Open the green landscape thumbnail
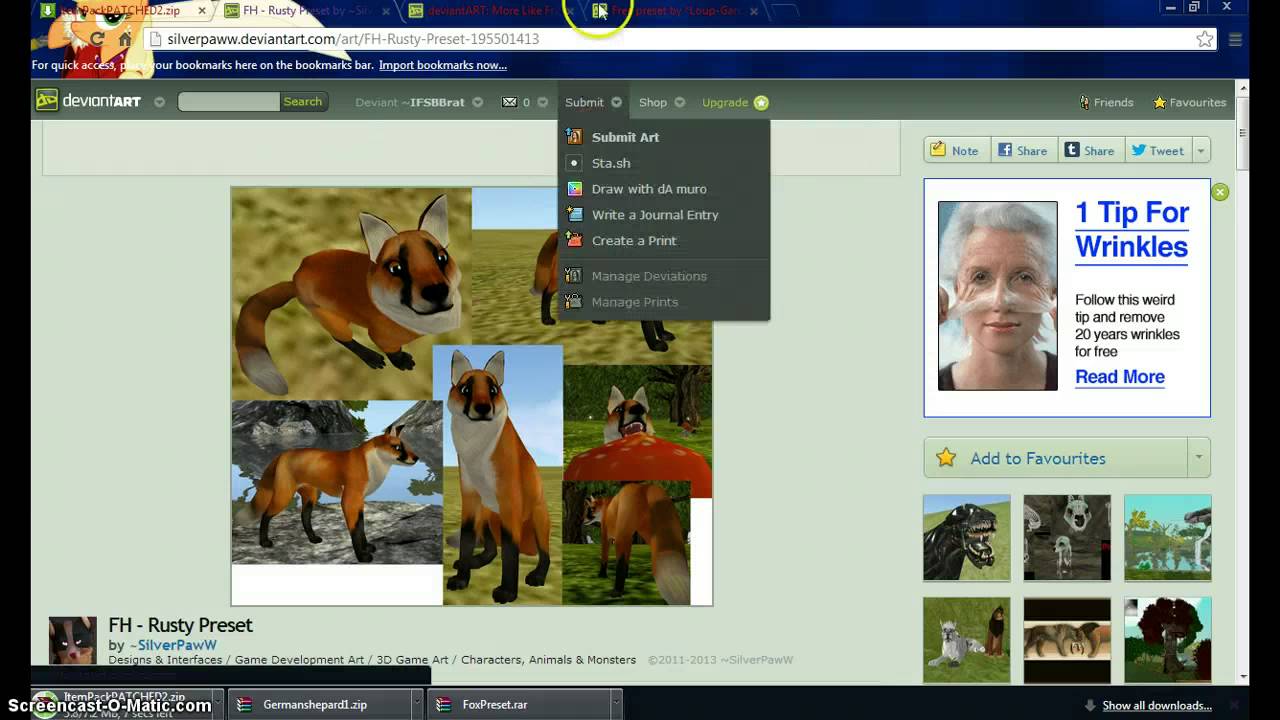 [1167, 538]
